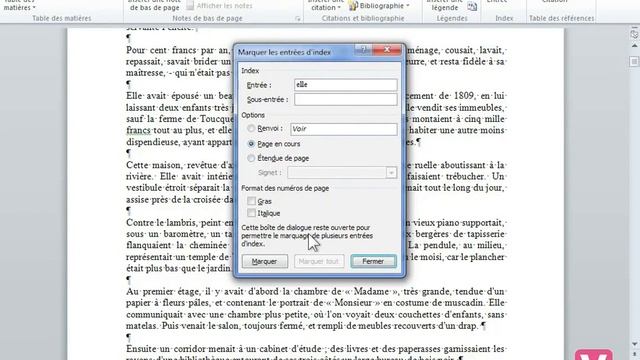Close the Marquer les entrées d'index dialog

pos(387,49)
